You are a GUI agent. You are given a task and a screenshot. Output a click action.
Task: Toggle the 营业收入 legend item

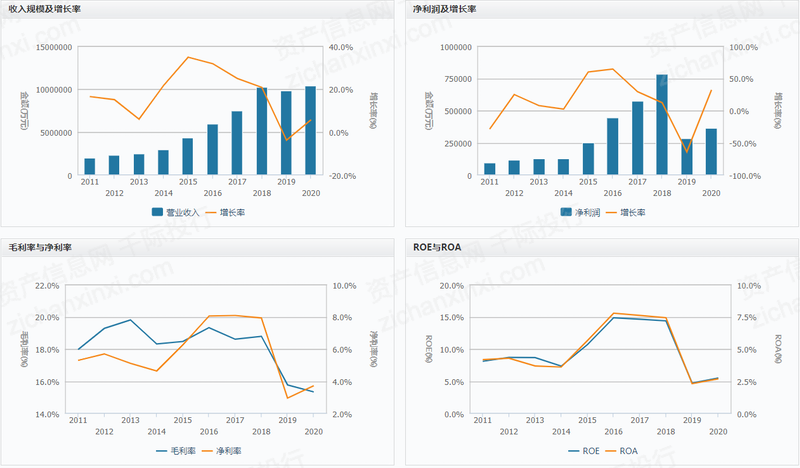tap(176, 212)
